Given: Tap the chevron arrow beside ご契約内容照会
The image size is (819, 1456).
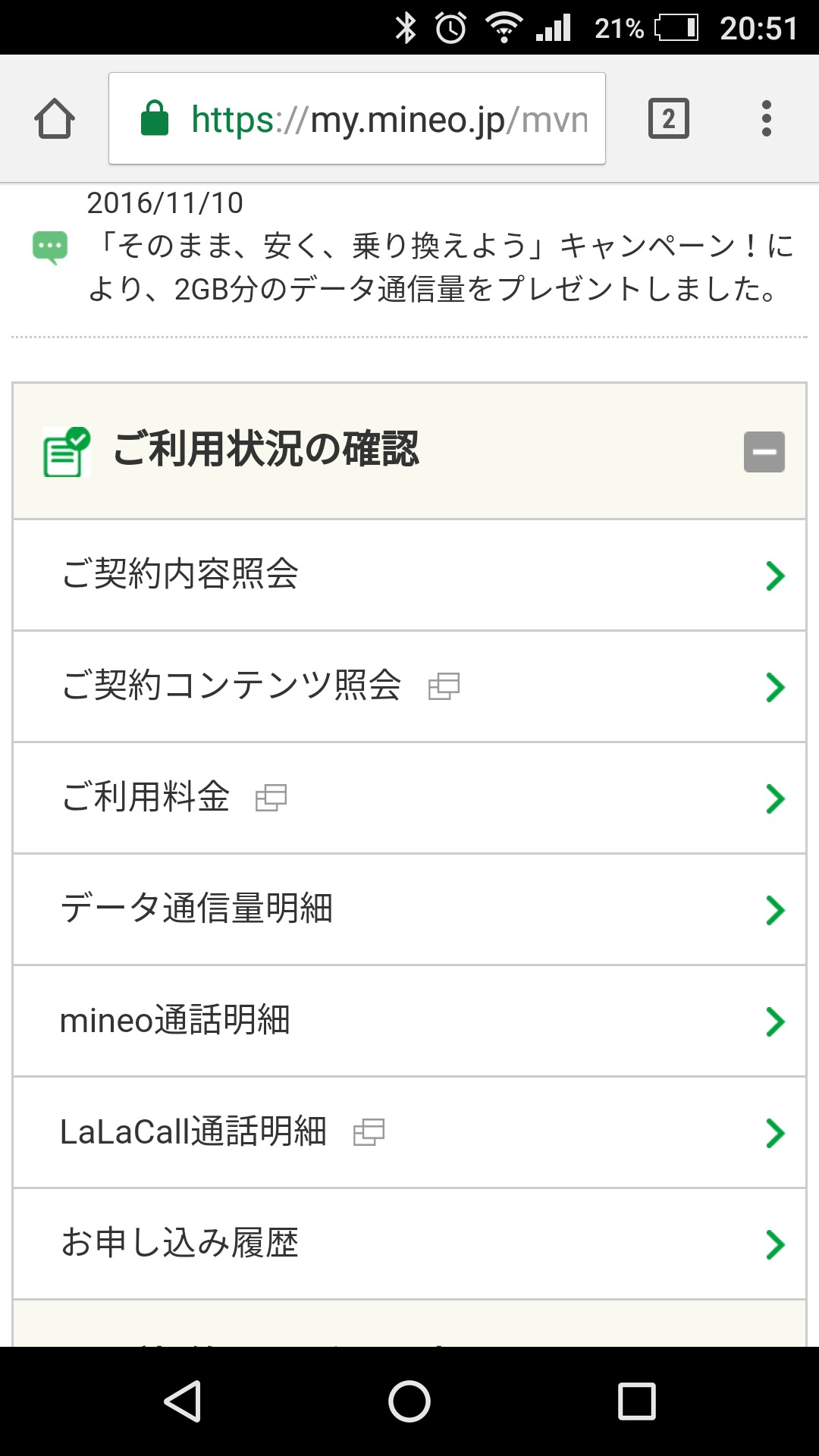Looking at the screenshot, I should [774, 576].
